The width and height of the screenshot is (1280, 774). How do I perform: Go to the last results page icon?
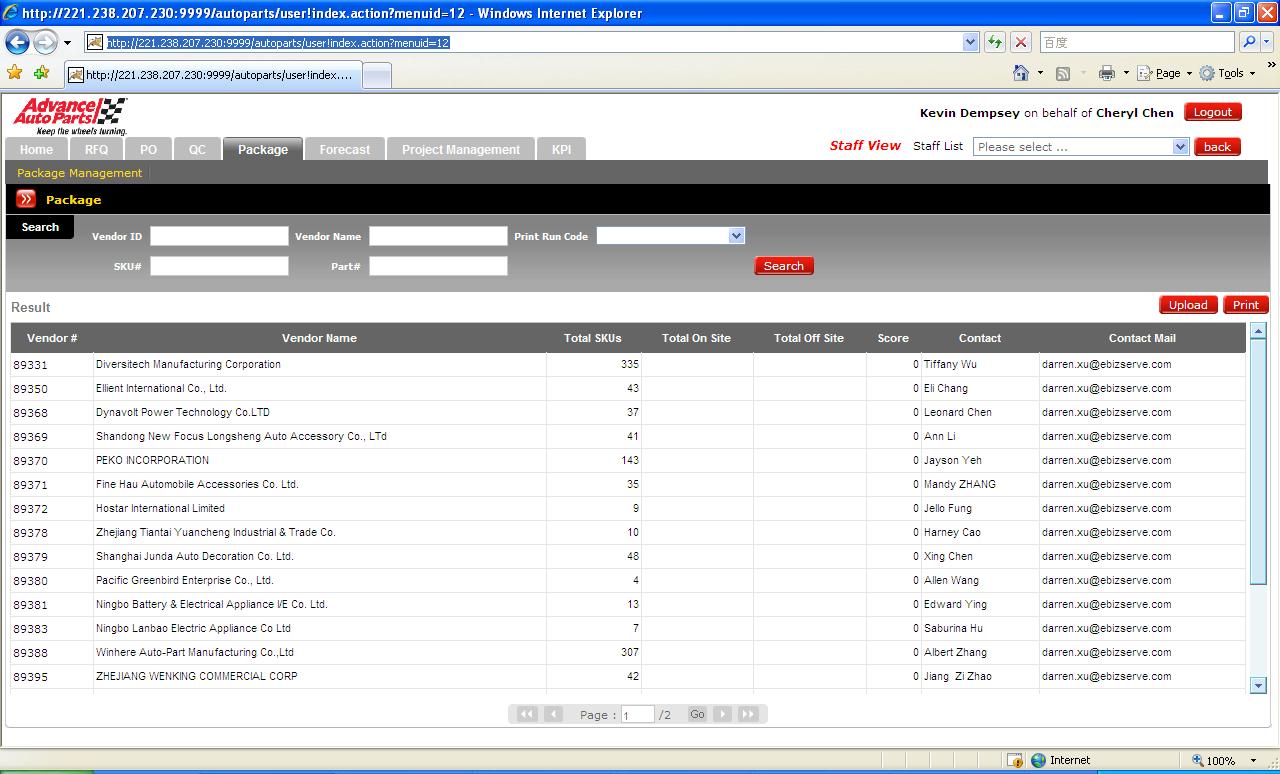[x=748, y=714]
